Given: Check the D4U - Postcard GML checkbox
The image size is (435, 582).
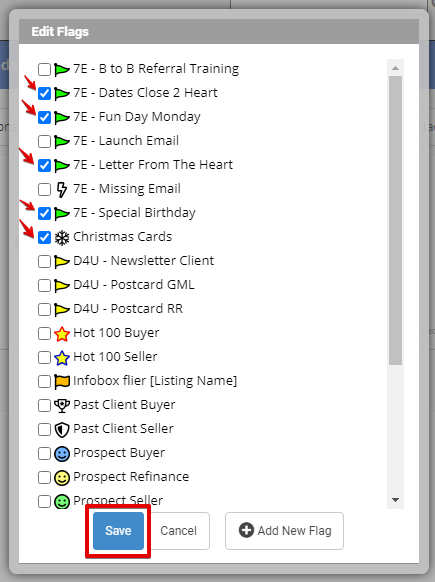Looking at the screenshot, I should [x=44, y=285].
